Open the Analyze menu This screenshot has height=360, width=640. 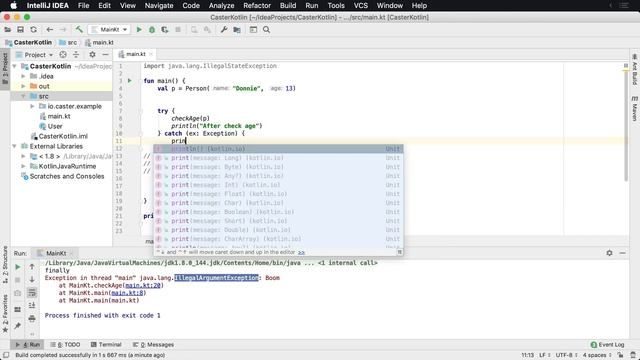[x=221, y=6]
